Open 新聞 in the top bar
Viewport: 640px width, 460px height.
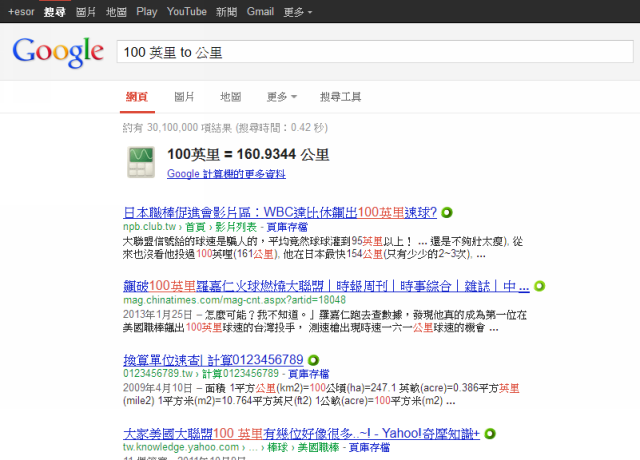click(x=227, y=12)
